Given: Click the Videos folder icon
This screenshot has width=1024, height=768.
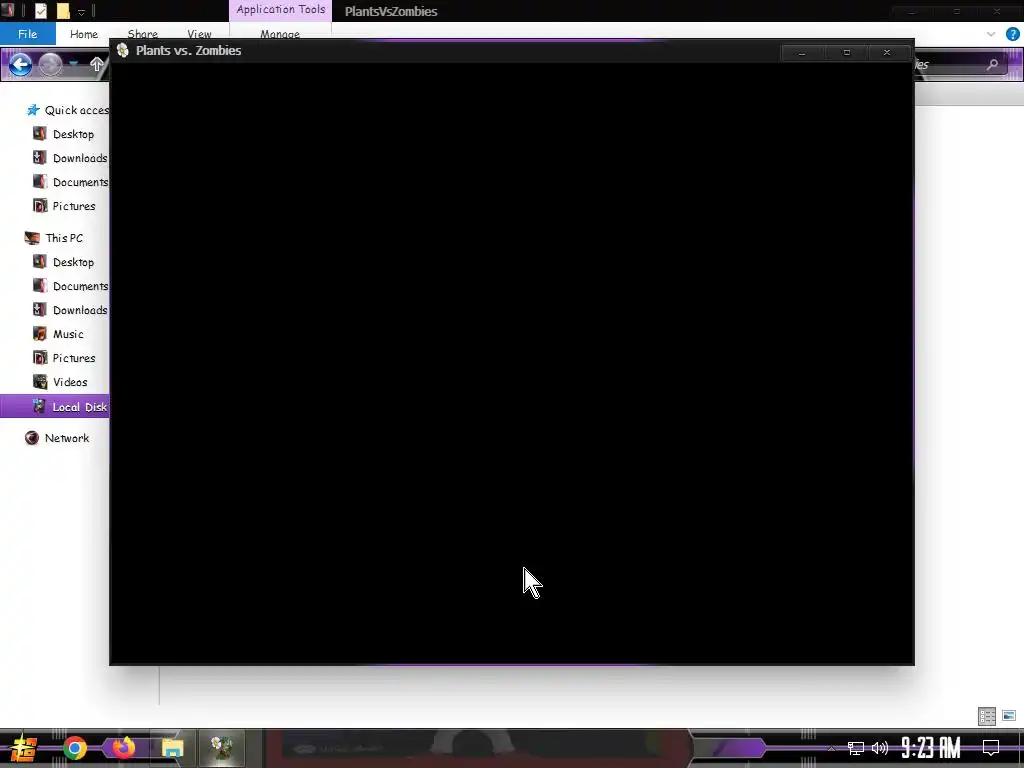Looking at the screenshot, I should pyautogui.click(x=40, y=382).
